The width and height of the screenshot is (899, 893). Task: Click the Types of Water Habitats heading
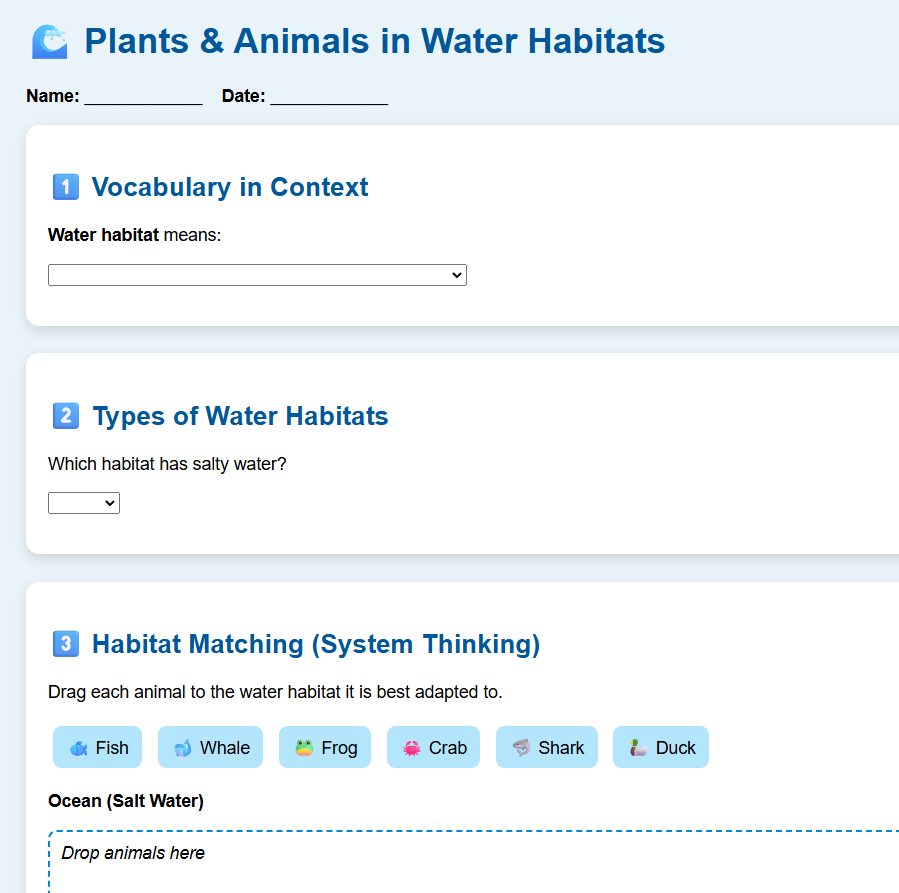240,416
